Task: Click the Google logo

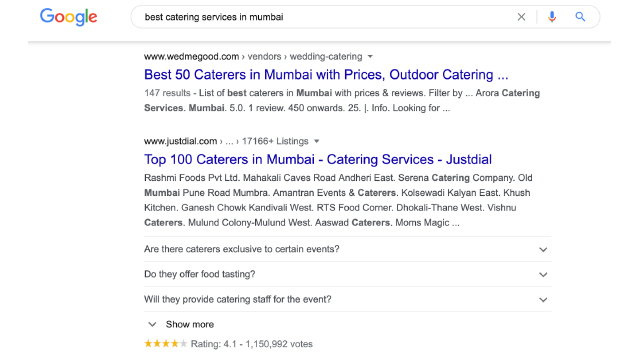Action: pos(69,17)
